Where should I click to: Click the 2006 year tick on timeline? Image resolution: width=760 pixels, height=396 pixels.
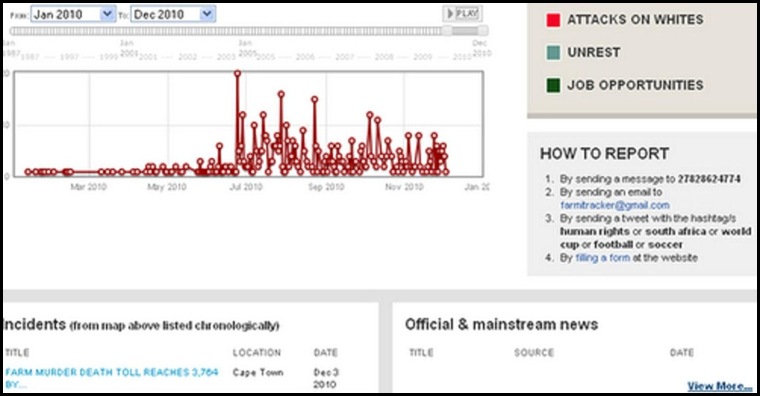(x=305, y=57)
